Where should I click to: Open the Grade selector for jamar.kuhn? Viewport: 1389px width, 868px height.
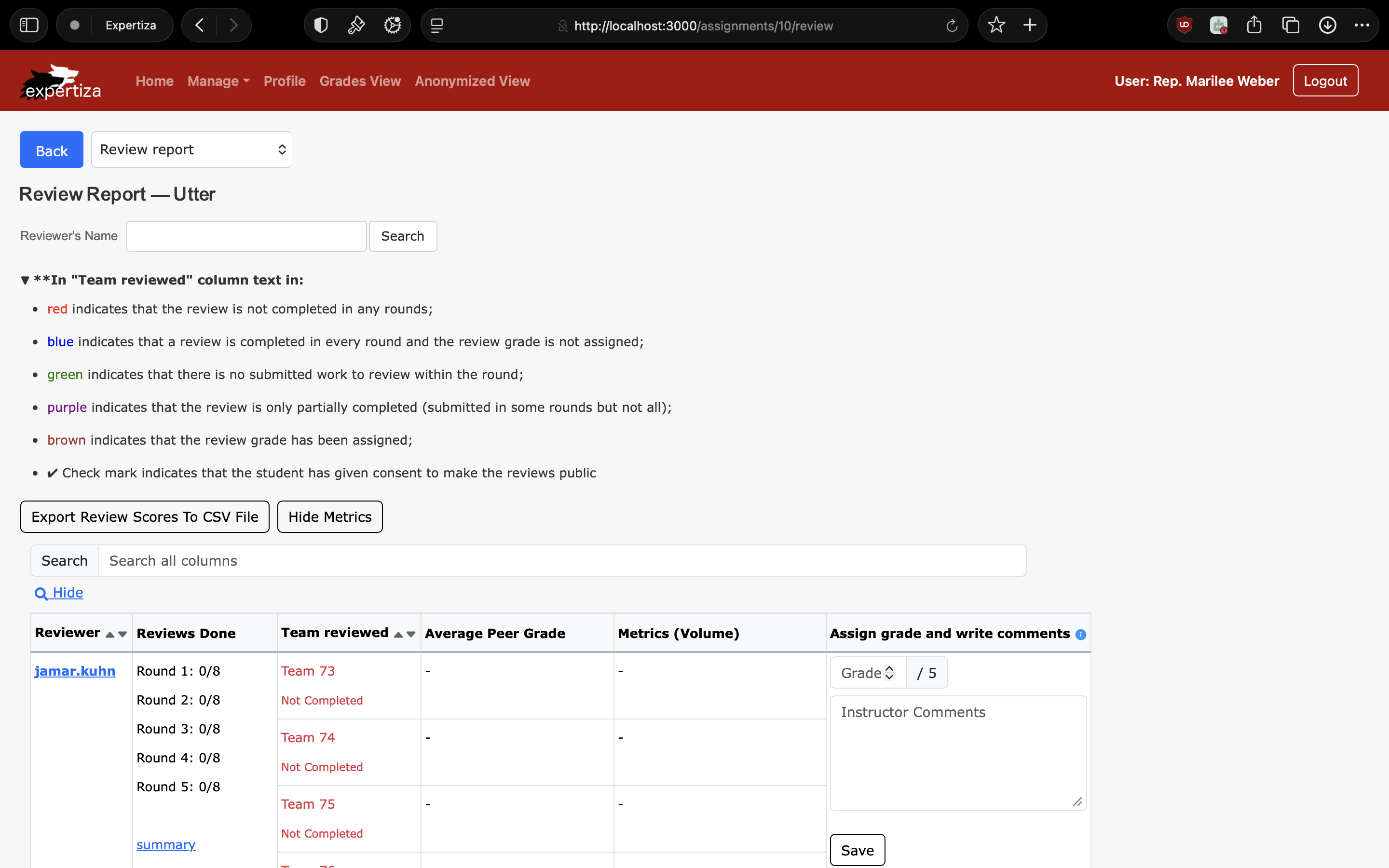(868, 673)
